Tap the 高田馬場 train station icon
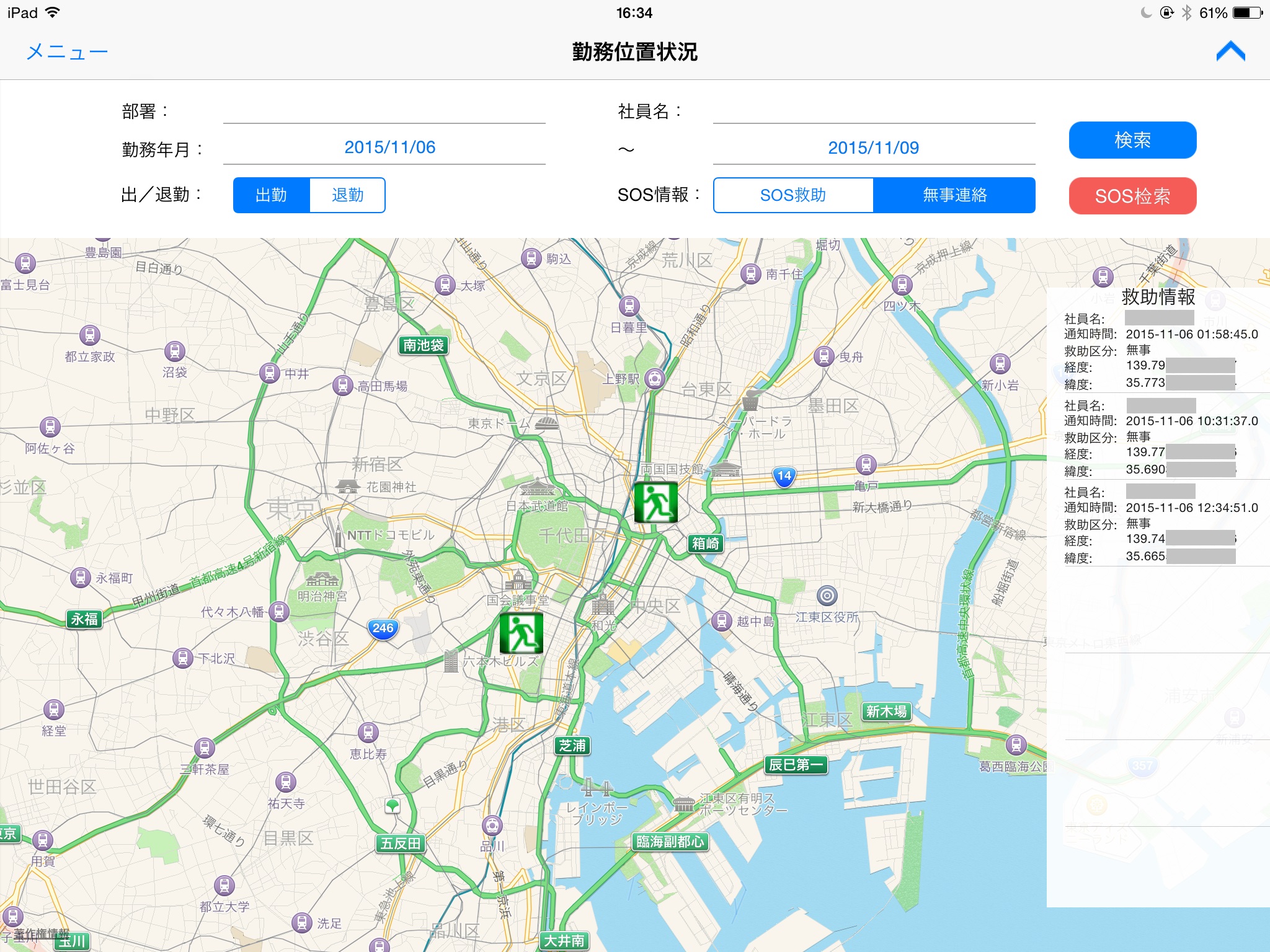 [342, 386]
